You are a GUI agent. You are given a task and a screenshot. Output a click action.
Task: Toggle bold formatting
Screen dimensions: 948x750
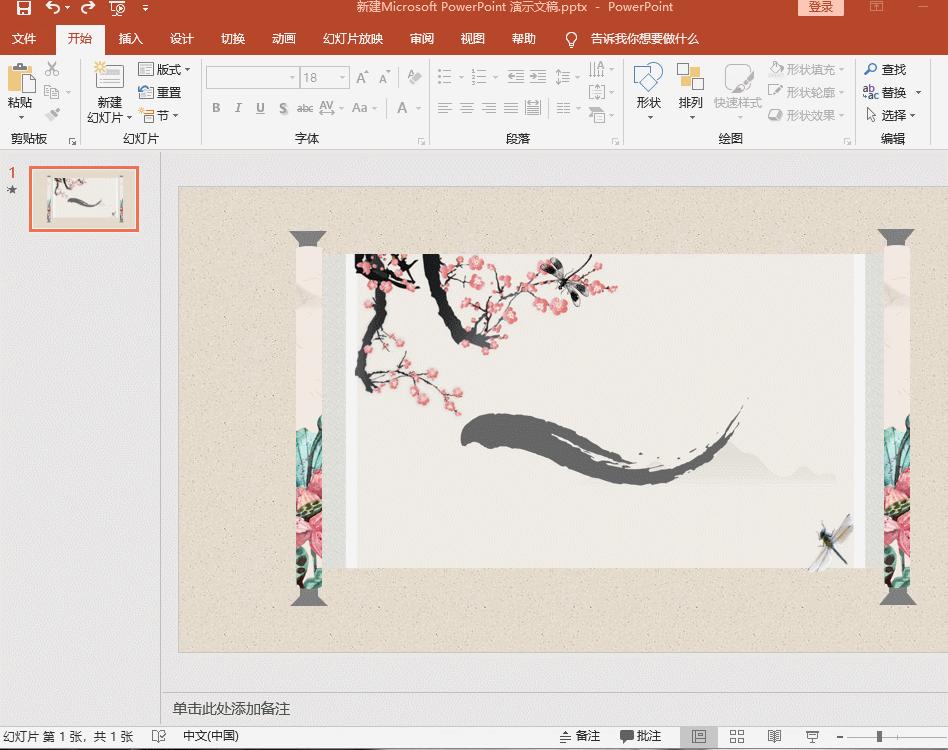tap(217, 108)
